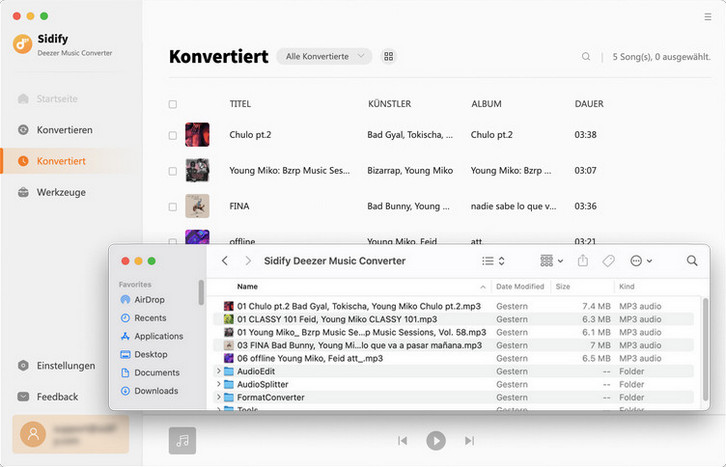This screenshot has height=467, width=726.
Task: Click Finder search magnifier icon
Action: [692, 261]
